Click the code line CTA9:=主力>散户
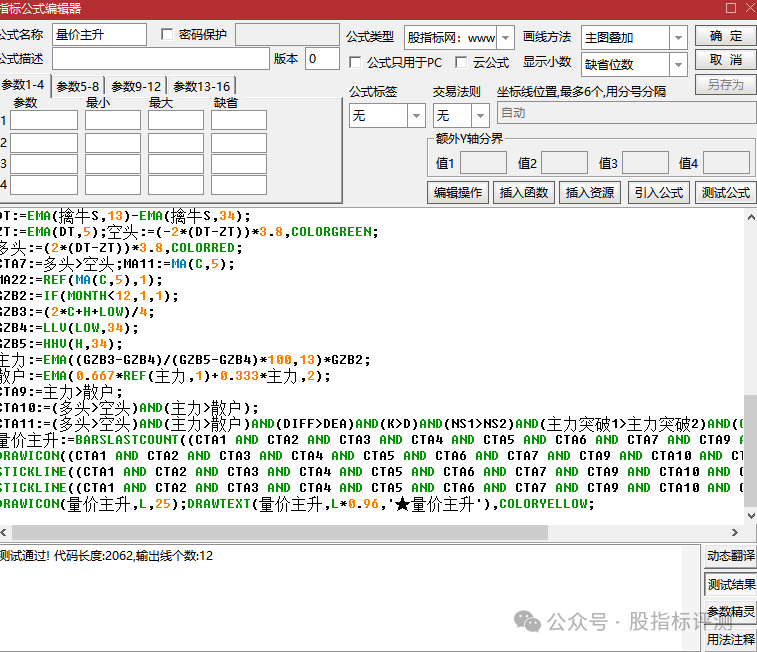This screenshot has height=652, width=757. [x=61, y=392]
